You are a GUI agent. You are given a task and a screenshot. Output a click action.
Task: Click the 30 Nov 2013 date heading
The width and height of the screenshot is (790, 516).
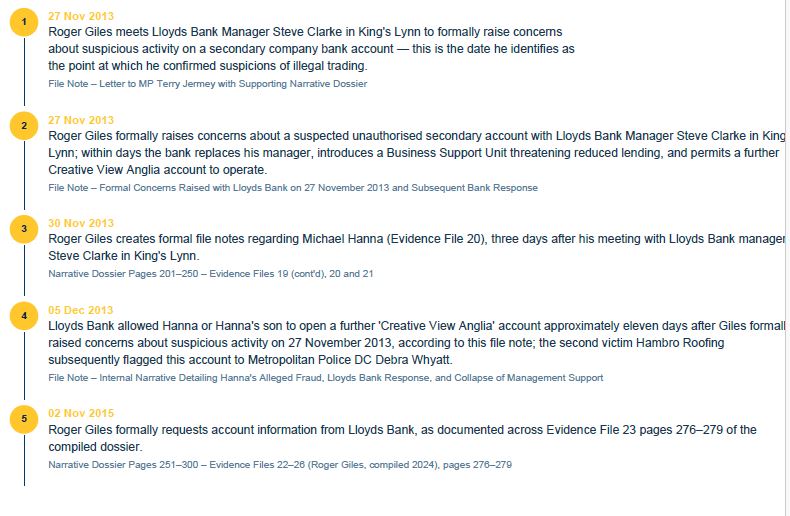(81, 223)
